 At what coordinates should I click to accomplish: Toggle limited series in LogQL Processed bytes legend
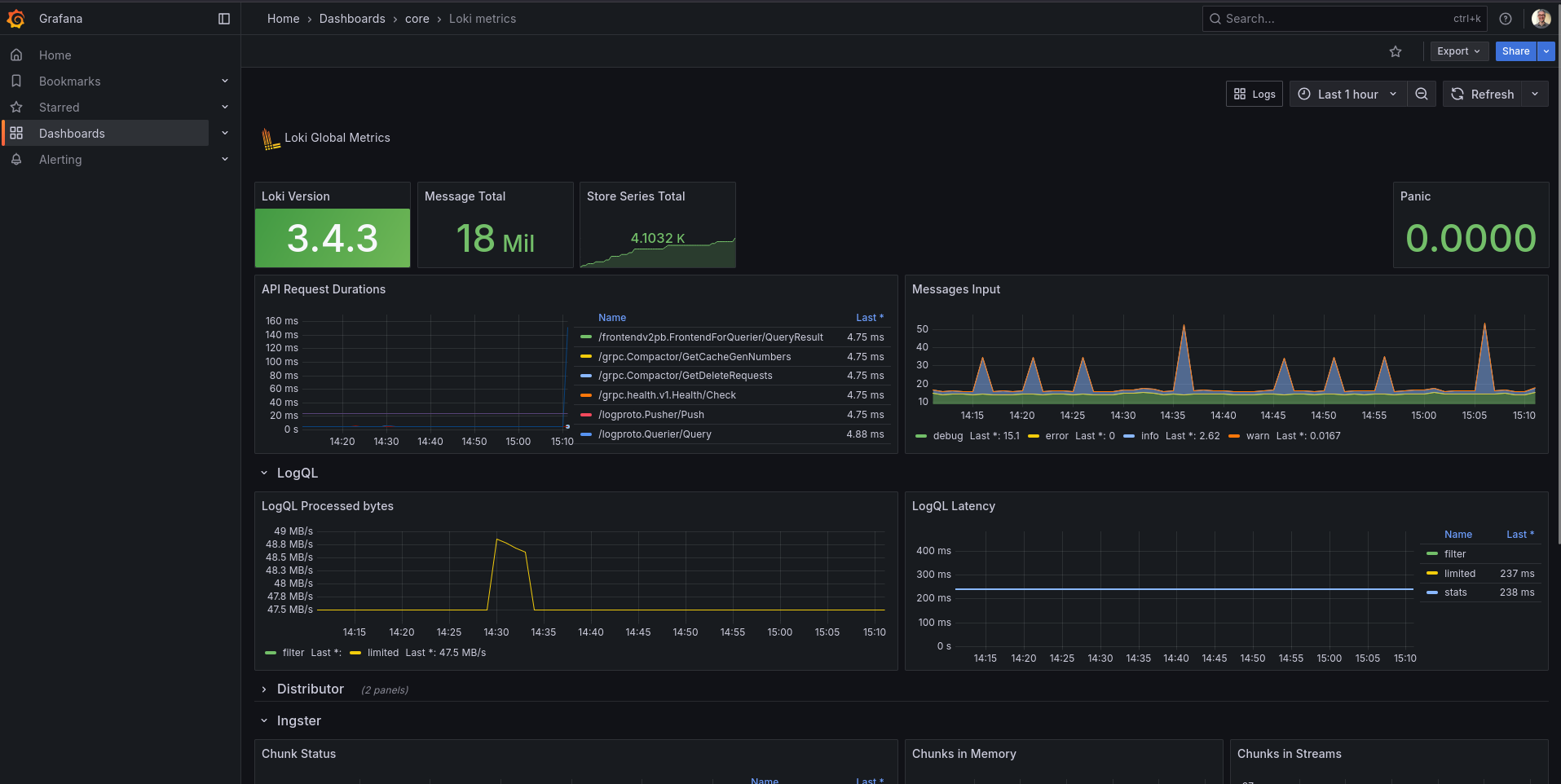point(383,653)
